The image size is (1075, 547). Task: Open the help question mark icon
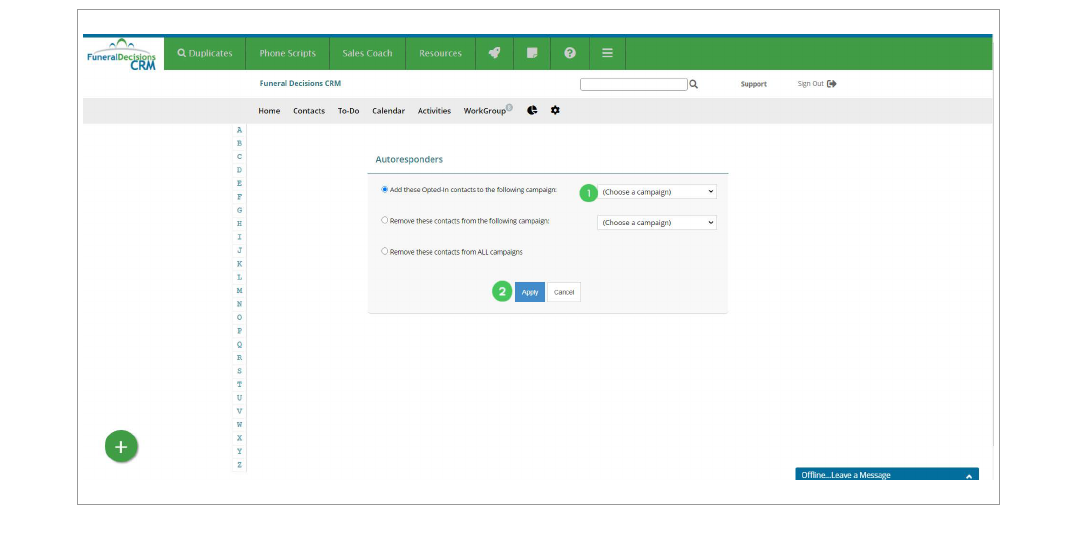pyautogui.click(x=569, y=53)
